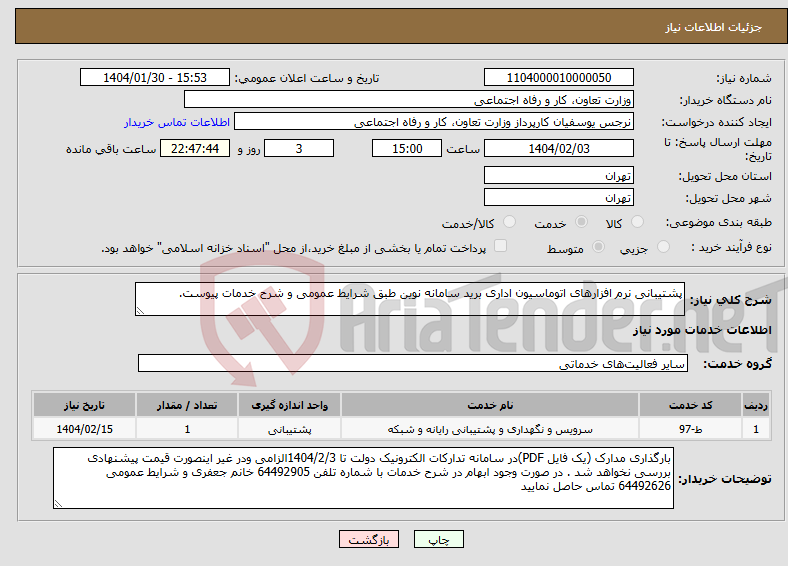Click the نام خدمت column header
The image size is (788, 566).
click(x=490, y=405)
